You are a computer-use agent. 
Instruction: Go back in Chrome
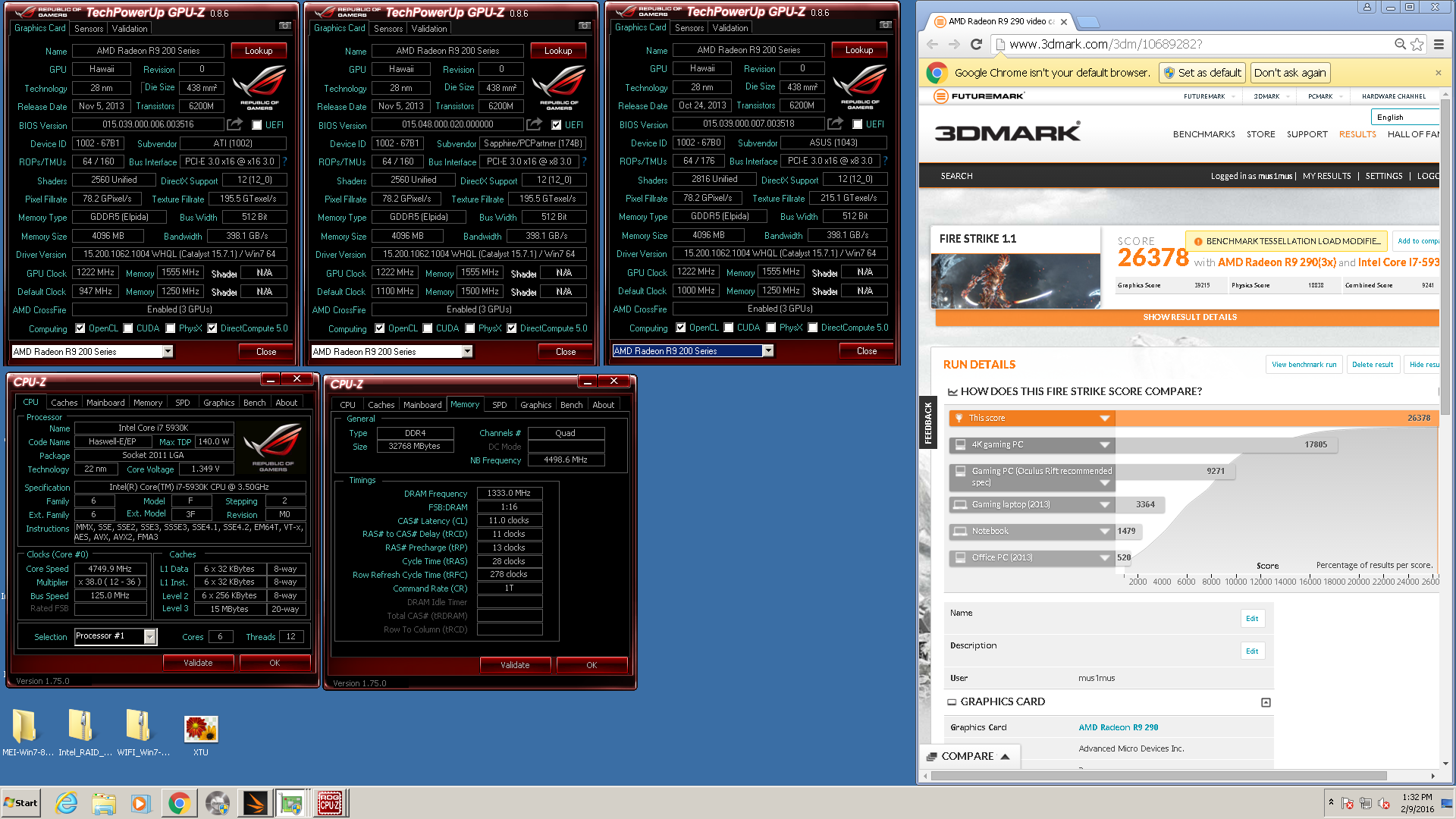coord(933,44)
